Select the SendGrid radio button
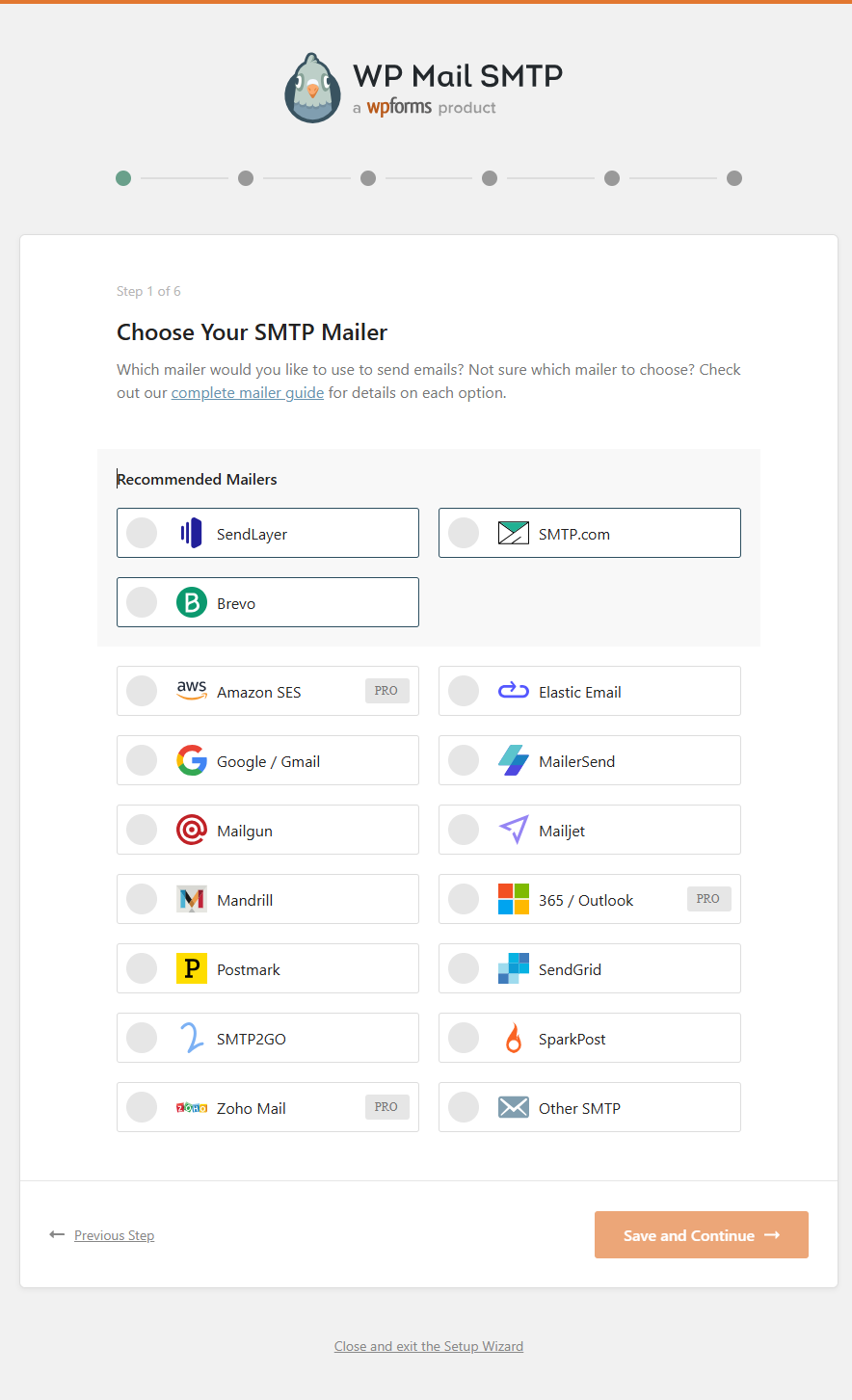 point(463,968)
